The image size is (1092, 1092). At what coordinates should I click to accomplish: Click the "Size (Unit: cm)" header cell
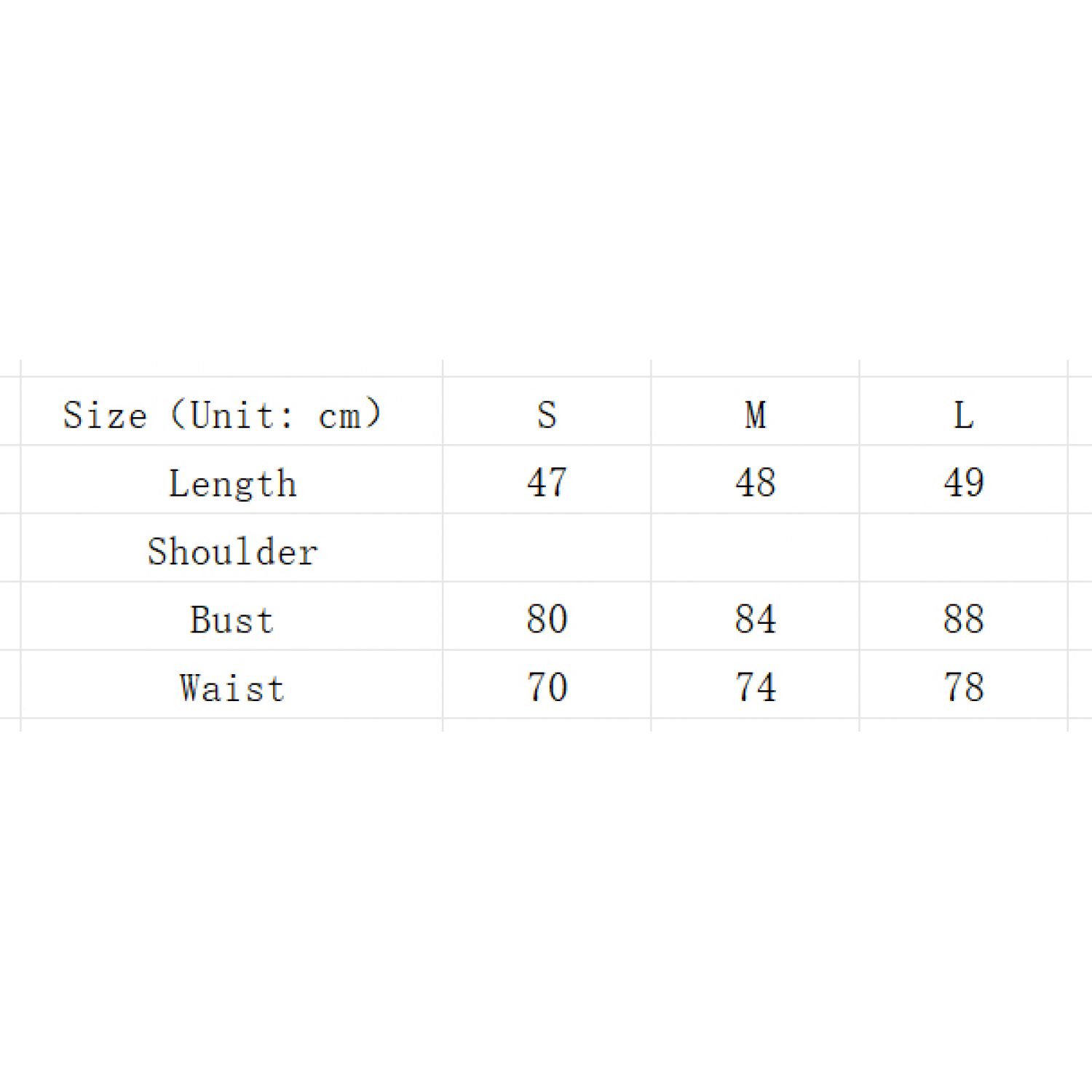point(222,415)
